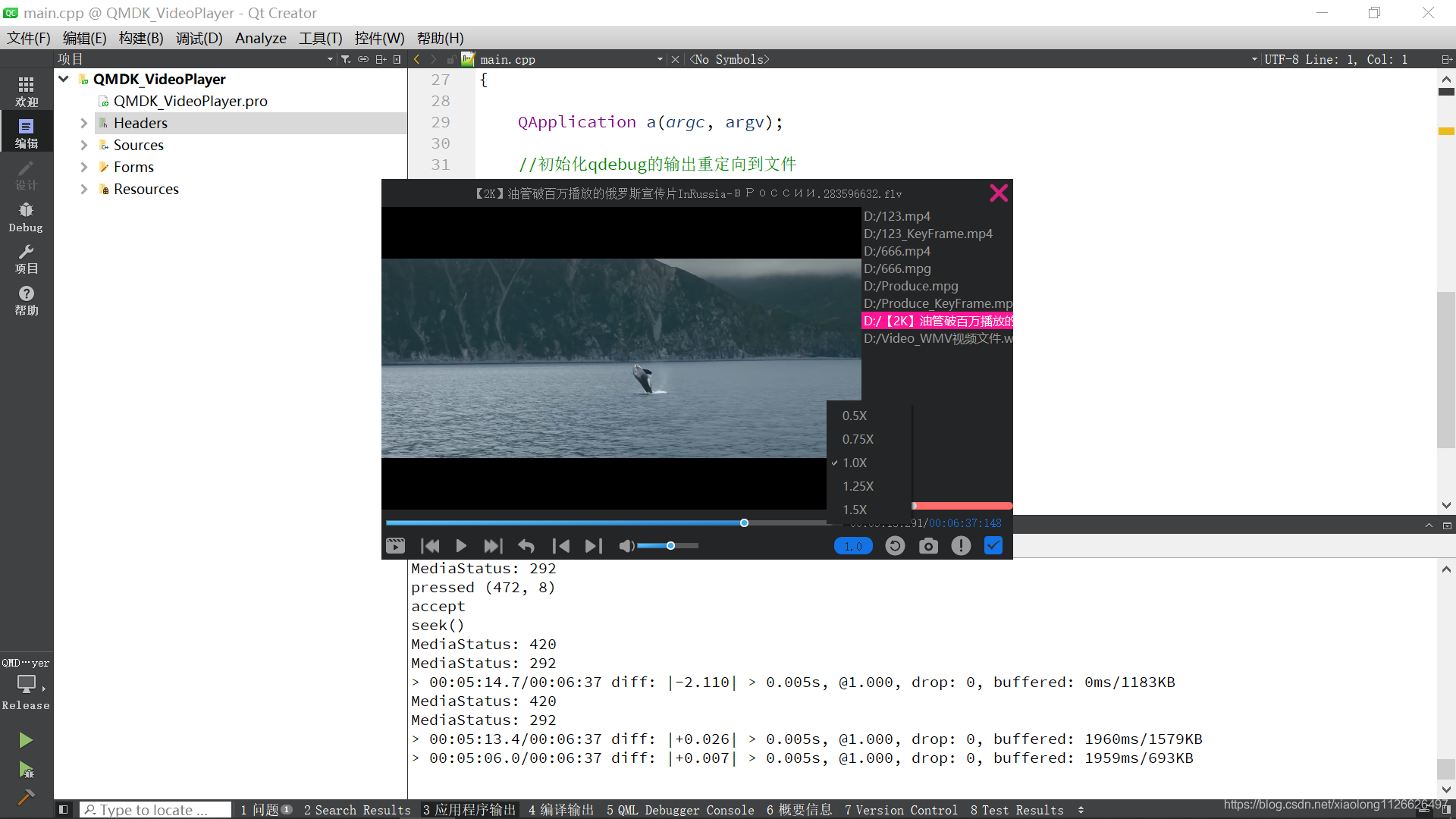Expand the Headers tree item
1456x819 pixels.
click(x=84, y=122)
